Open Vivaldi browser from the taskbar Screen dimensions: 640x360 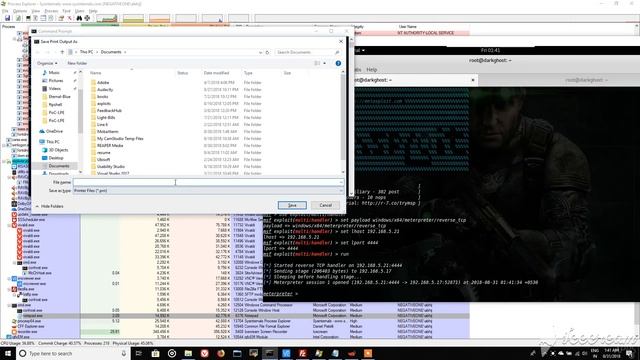tap(204, 353)
